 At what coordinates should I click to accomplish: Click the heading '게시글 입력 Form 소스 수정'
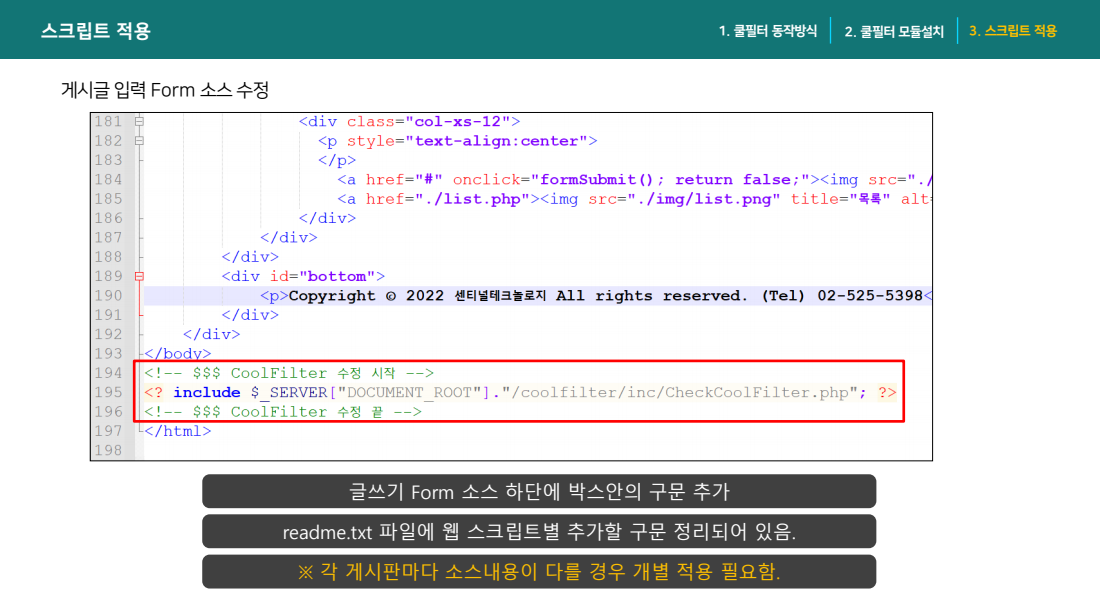165,90
